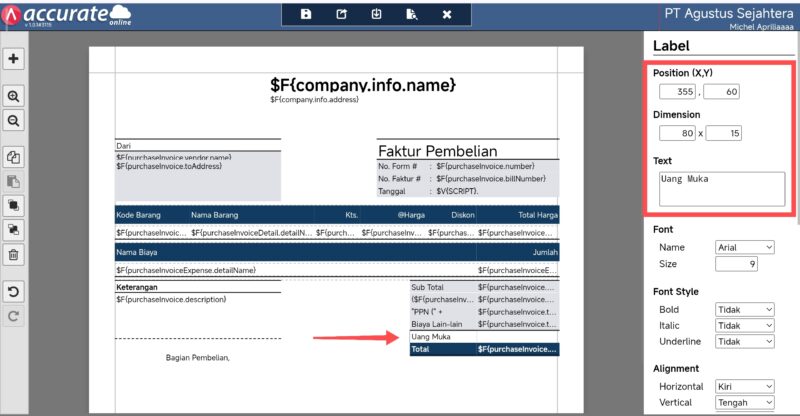Open the Horizontal alignment dropdown
Viewport: 800px width, 416px height.
[744, 386]
